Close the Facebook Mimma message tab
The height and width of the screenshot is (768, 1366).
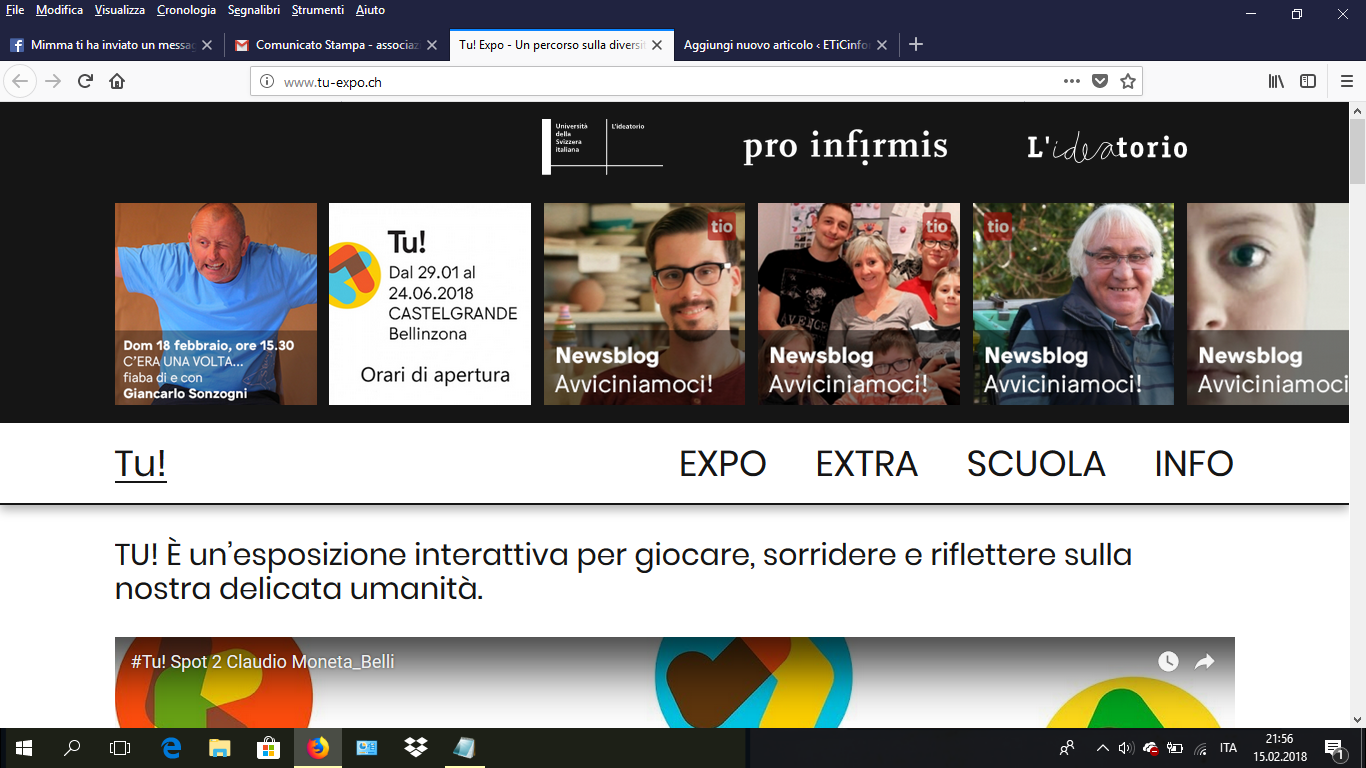tap(207, 45)
